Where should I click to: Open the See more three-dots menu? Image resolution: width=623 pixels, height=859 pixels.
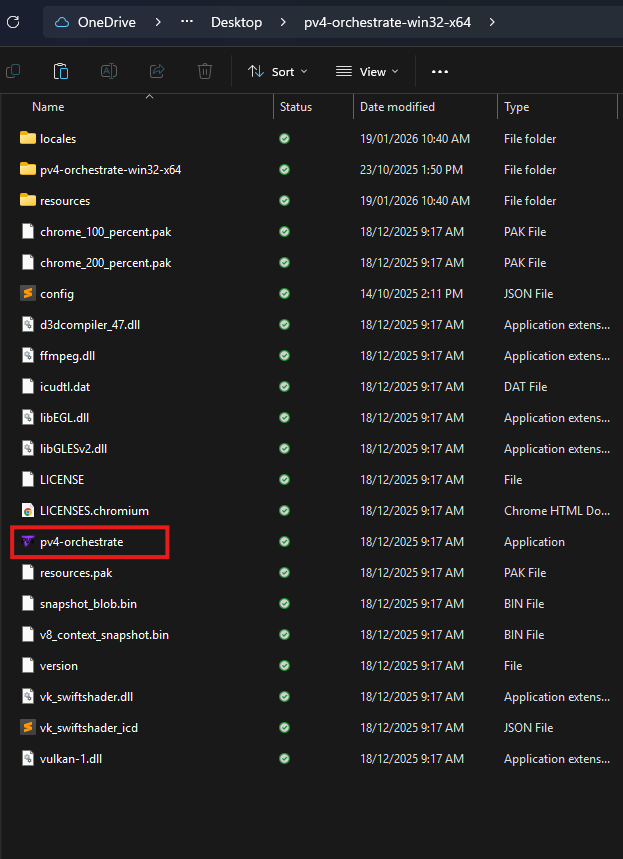point(440,72)
